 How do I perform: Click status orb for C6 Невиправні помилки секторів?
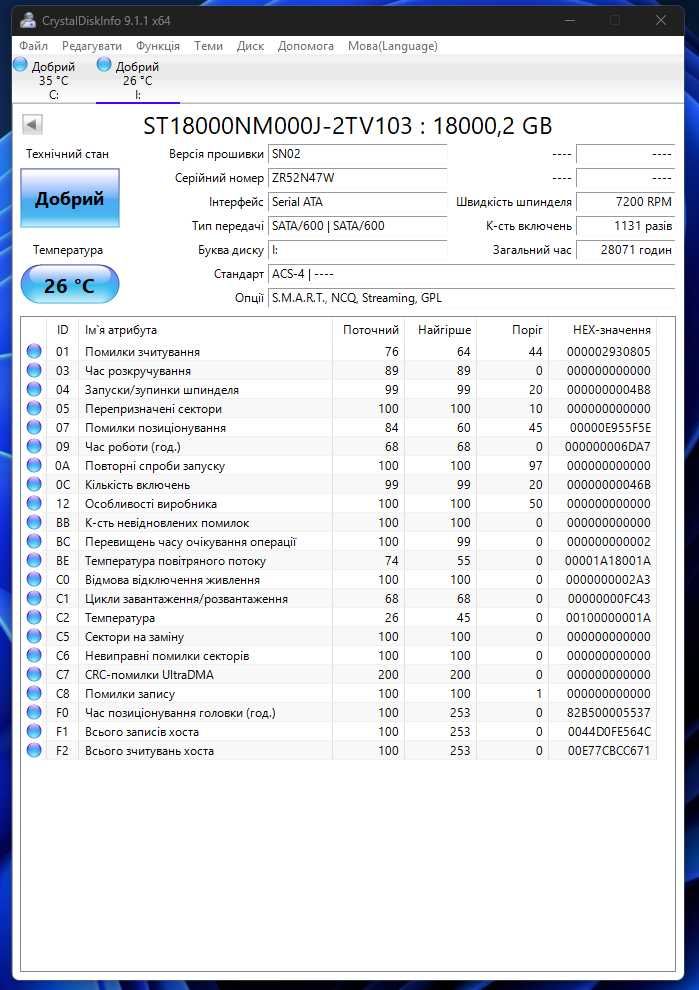pos(34,655)
